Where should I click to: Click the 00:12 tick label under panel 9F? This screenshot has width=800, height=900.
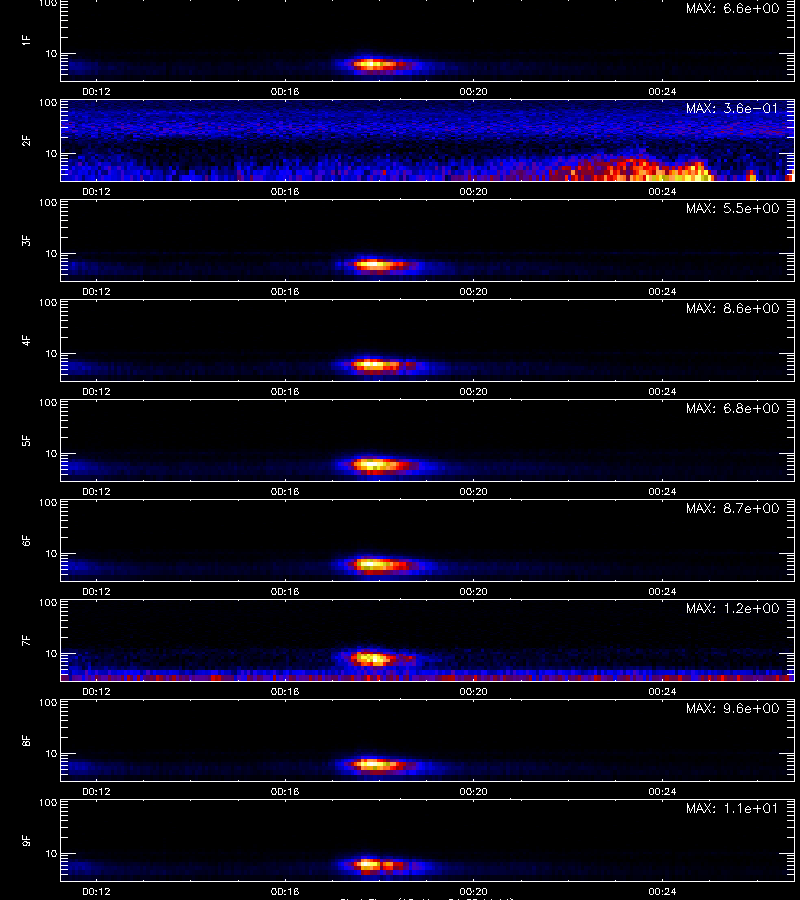coord(96,891)
